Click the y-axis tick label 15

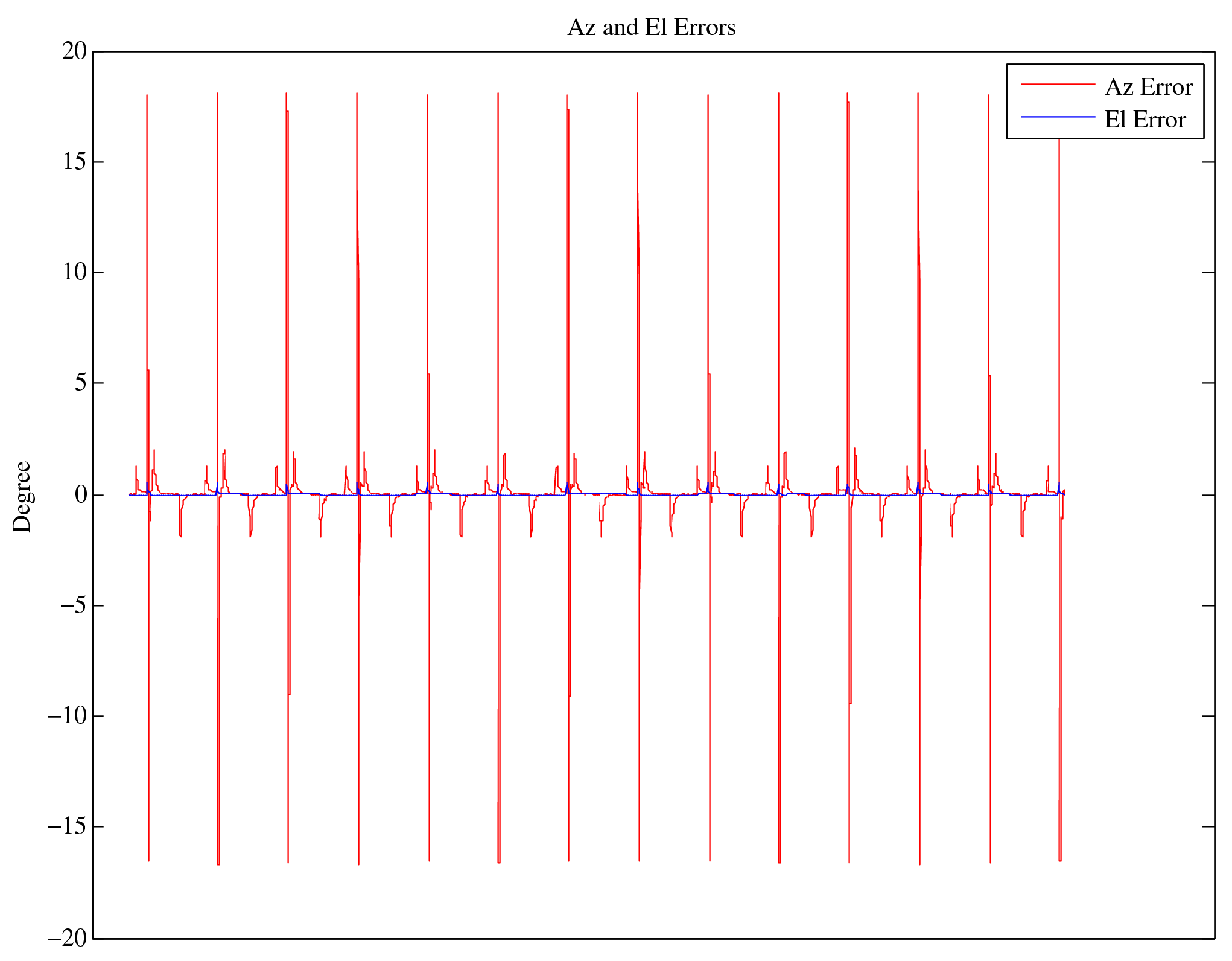(x=75, y=162)
